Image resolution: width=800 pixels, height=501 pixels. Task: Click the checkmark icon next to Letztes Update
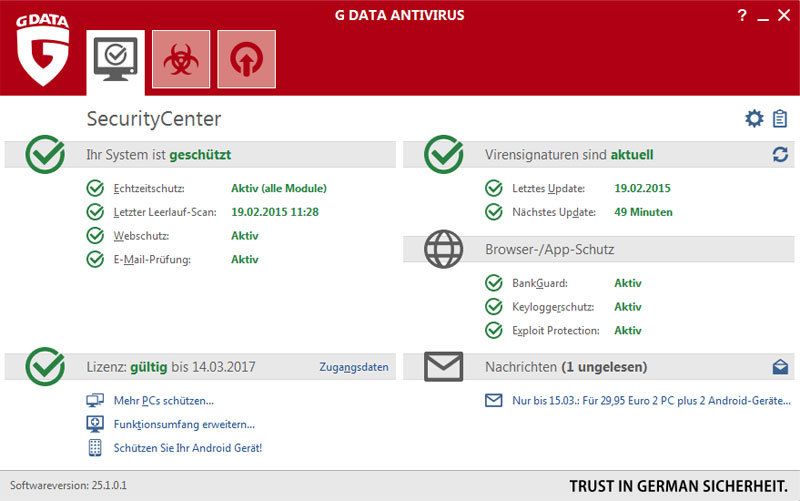[x=493, y=188]
